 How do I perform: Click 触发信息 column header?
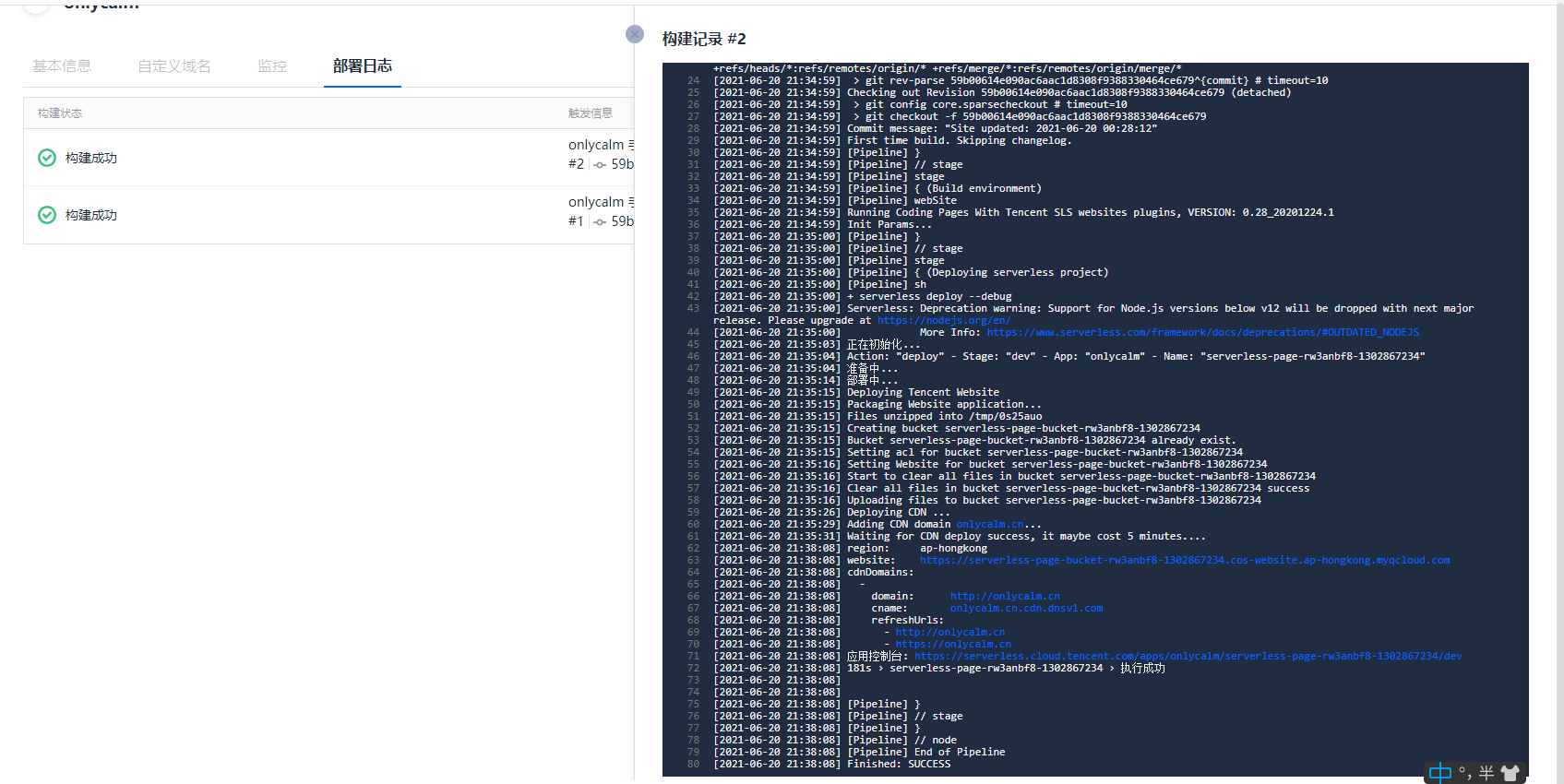click(x=591, y=113)
